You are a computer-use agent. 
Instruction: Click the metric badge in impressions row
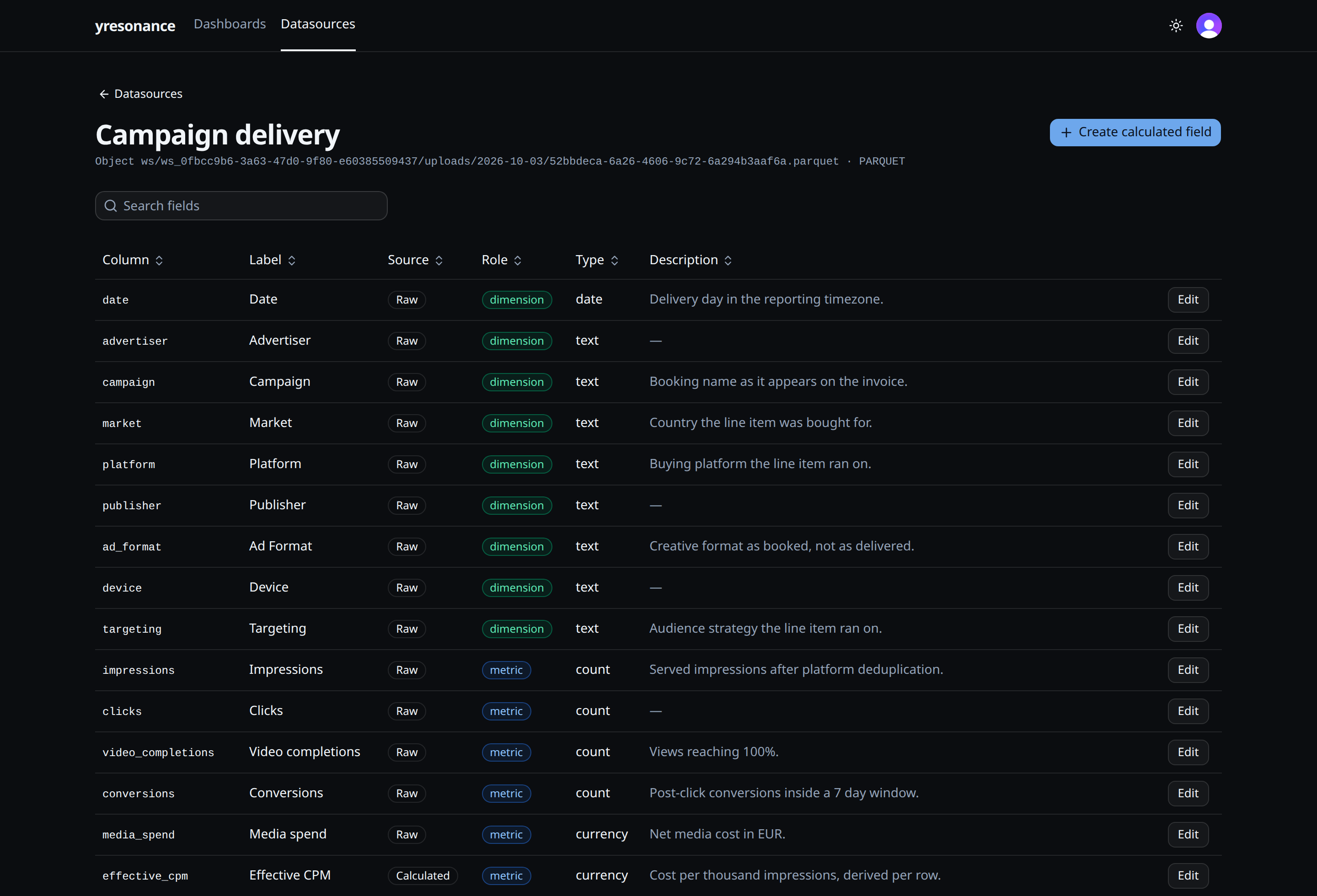click(506, 670)
